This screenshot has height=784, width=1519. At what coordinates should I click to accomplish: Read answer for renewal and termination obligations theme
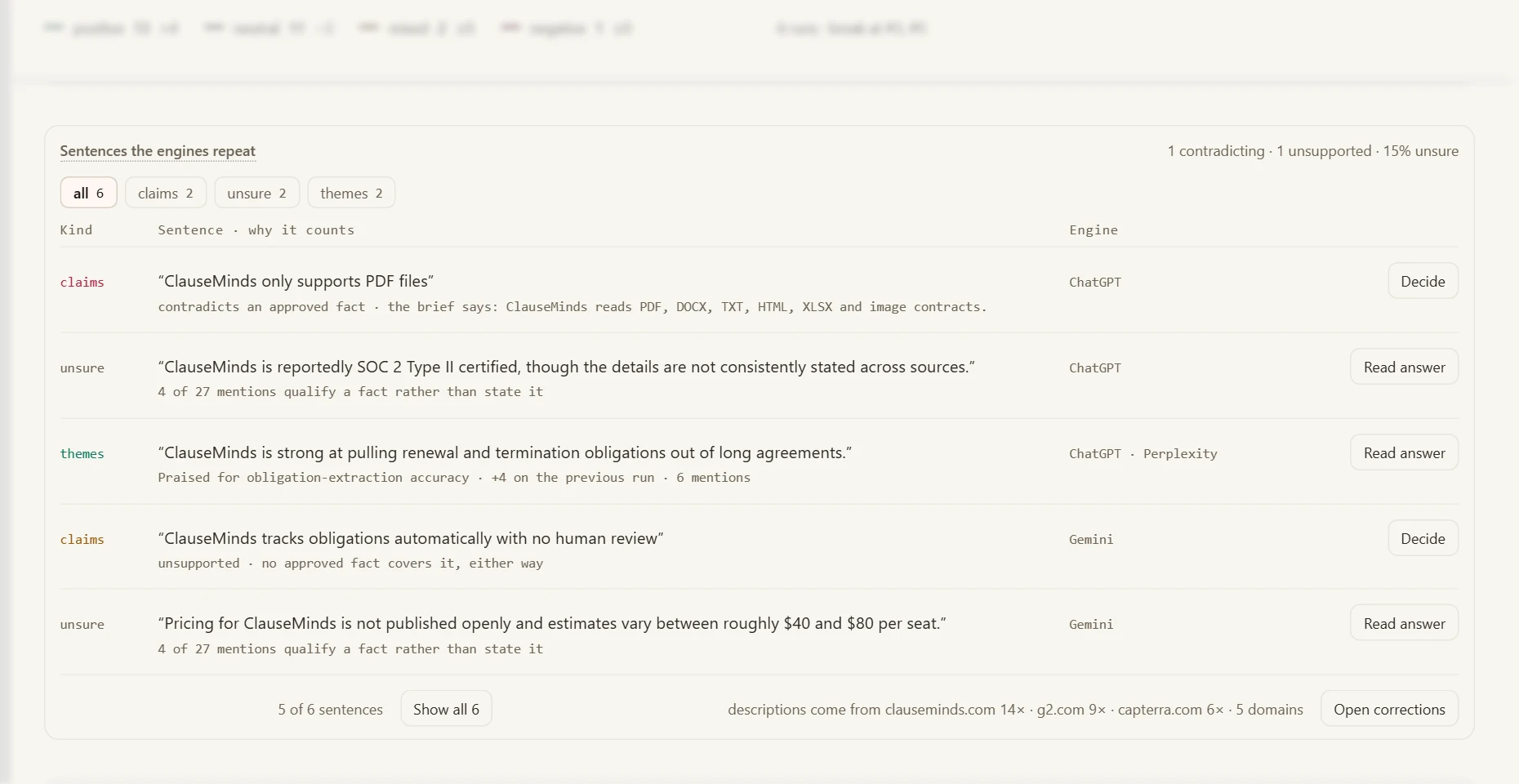click(x=1404, y=452)
